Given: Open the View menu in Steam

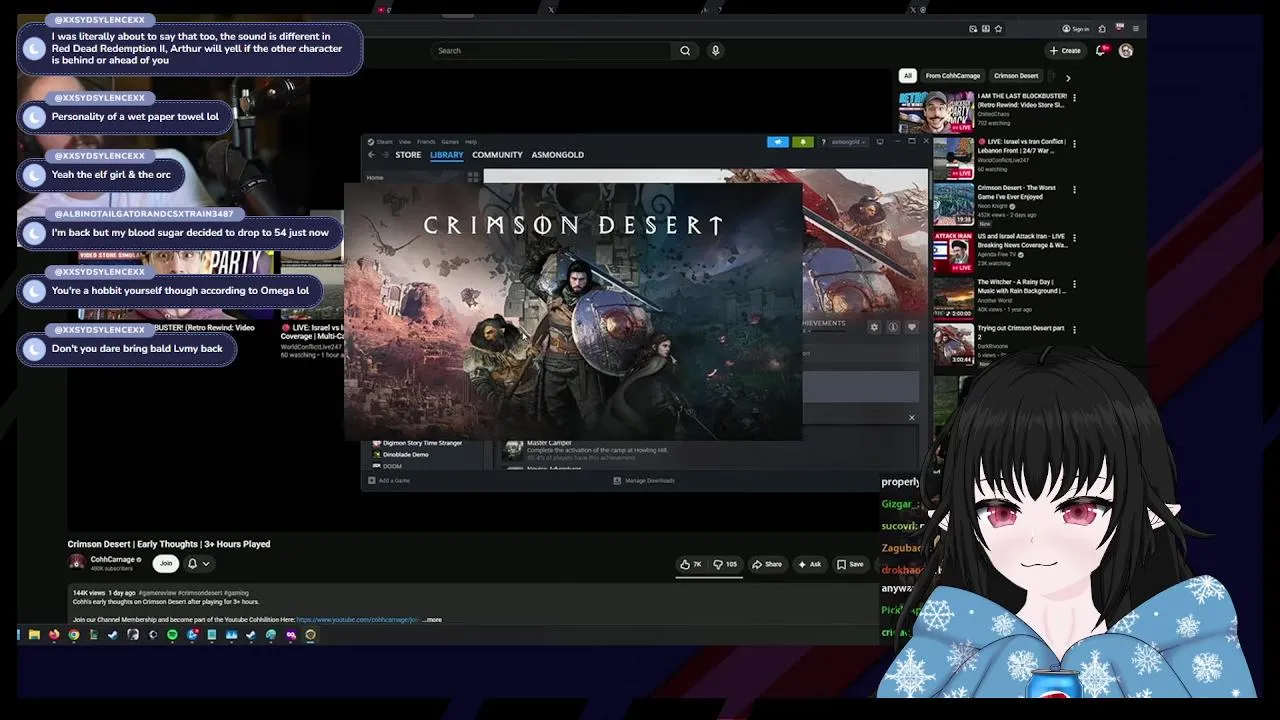Looking at the screenshot, I should click(404, 142).
